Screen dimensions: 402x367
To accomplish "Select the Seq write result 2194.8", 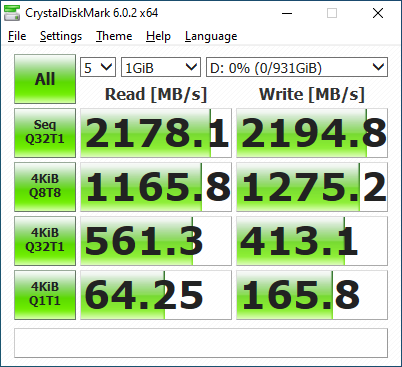I will click(x=312, y=133).
